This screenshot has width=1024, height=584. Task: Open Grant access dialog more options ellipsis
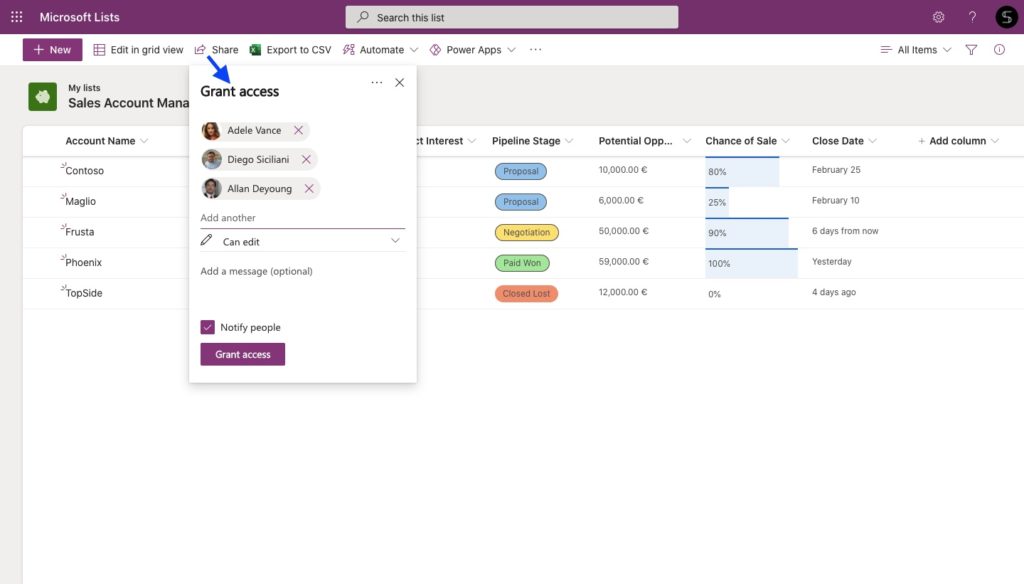[x=377, y=82]
